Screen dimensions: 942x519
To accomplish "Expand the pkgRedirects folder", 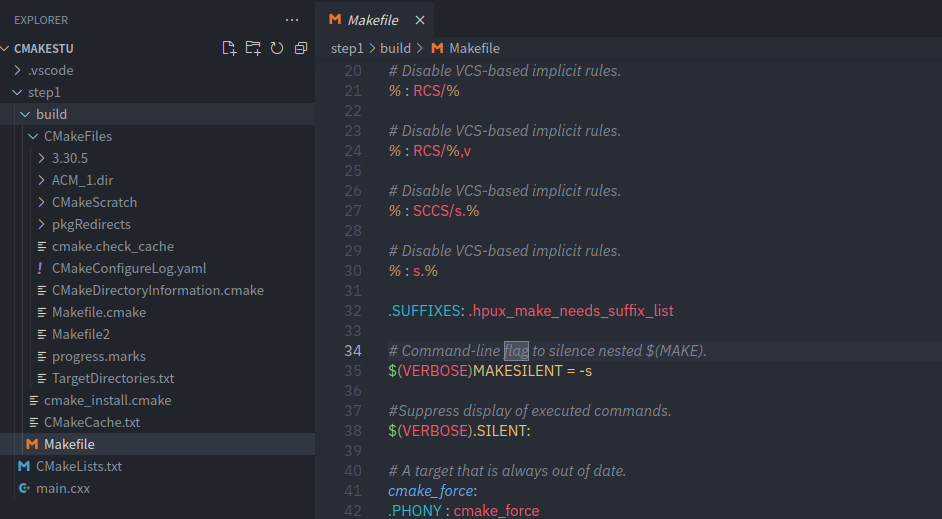I will [x=91, y=224].
